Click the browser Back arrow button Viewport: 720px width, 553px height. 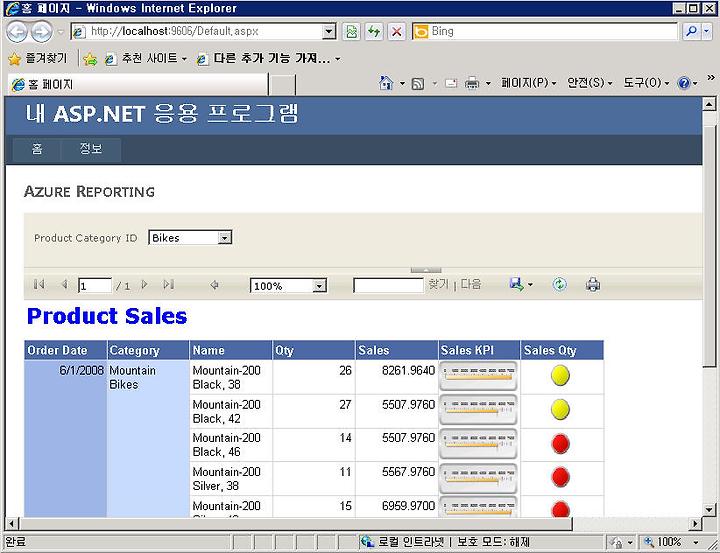17,32
